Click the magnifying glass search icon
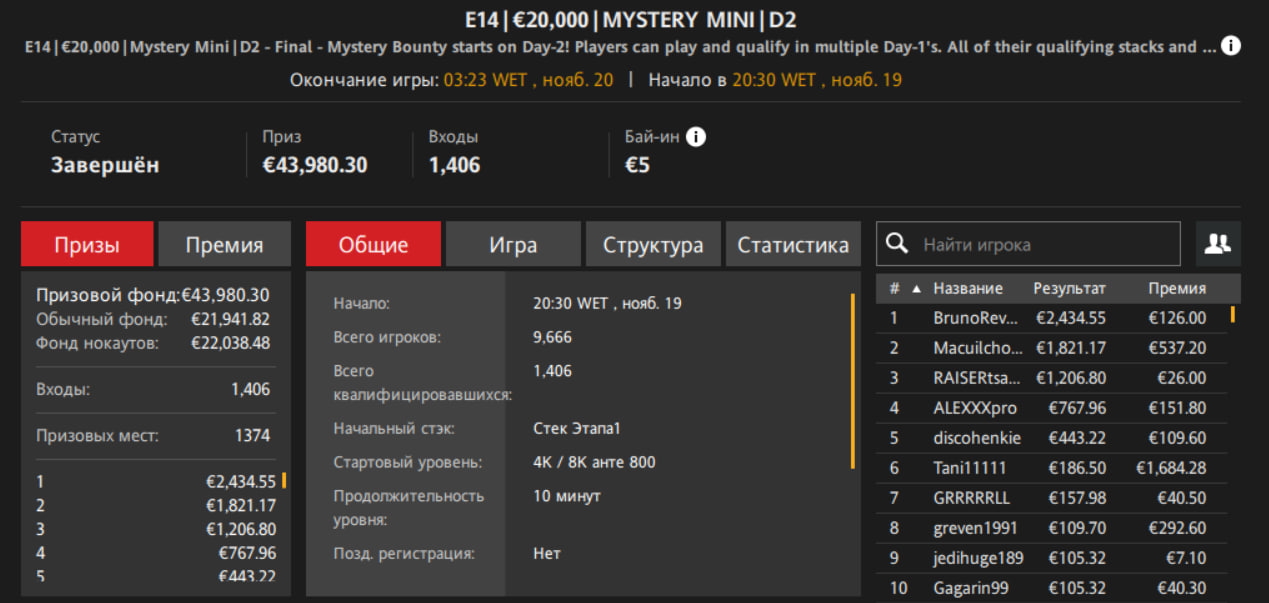1269x603 pixels. click(x=898, y=244)
